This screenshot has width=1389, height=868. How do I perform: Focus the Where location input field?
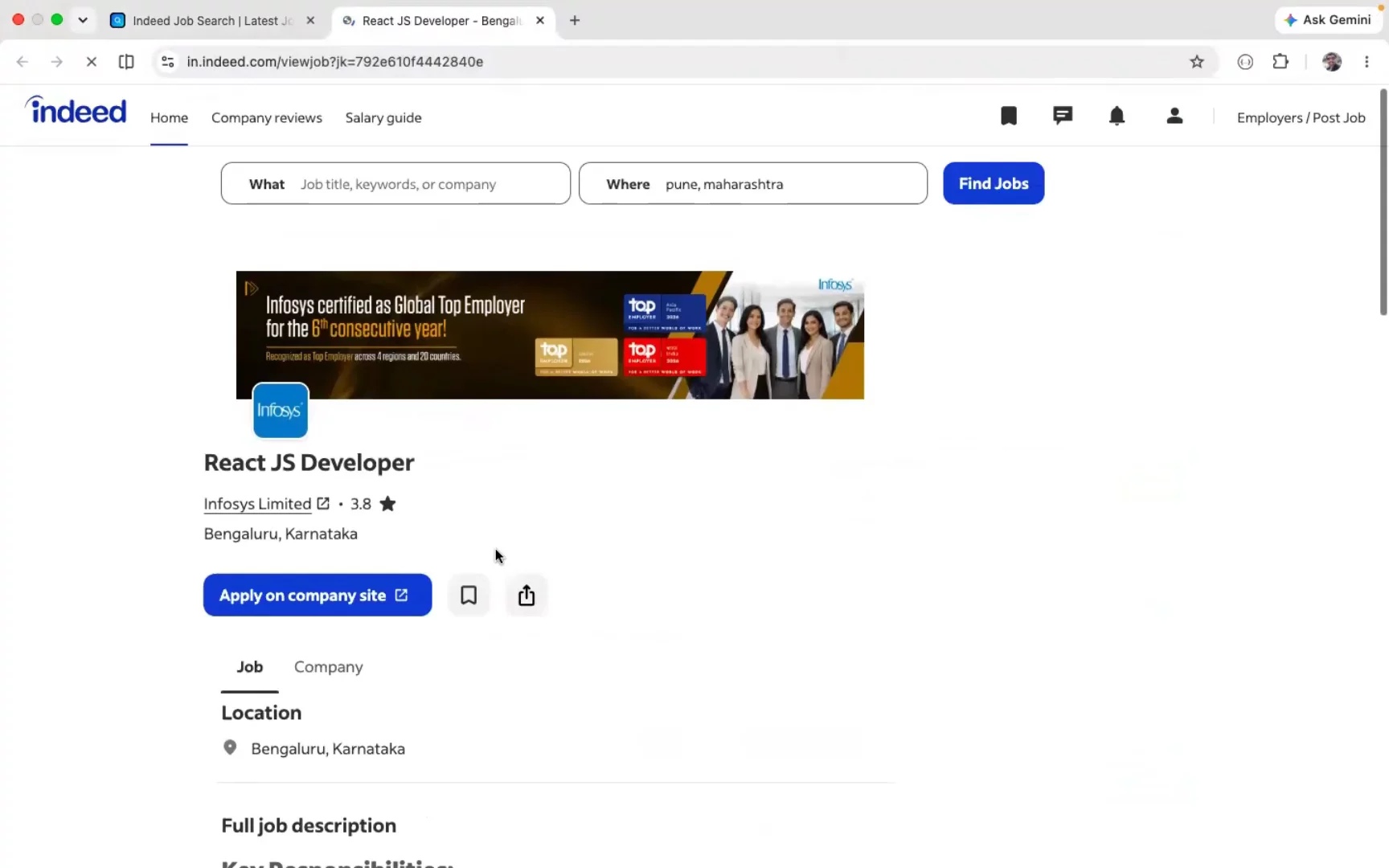point(753,183)
